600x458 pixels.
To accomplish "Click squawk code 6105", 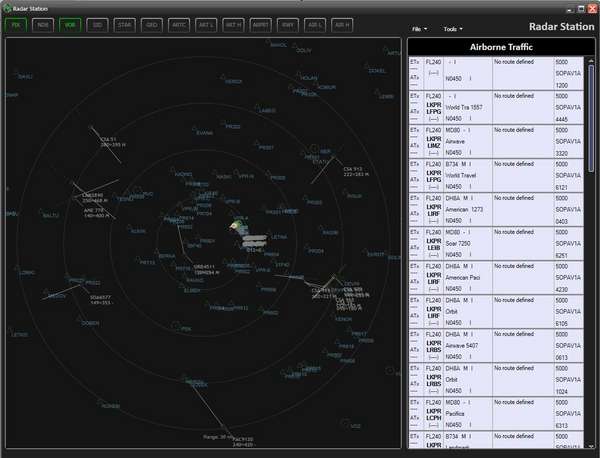I will click(562, 324).
